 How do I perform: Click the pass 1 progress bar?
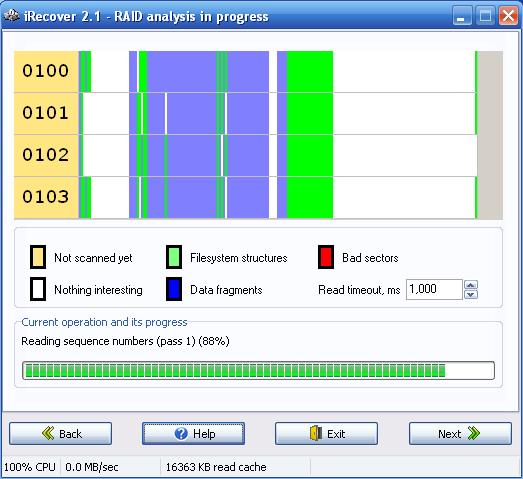[x=258, y=371]
